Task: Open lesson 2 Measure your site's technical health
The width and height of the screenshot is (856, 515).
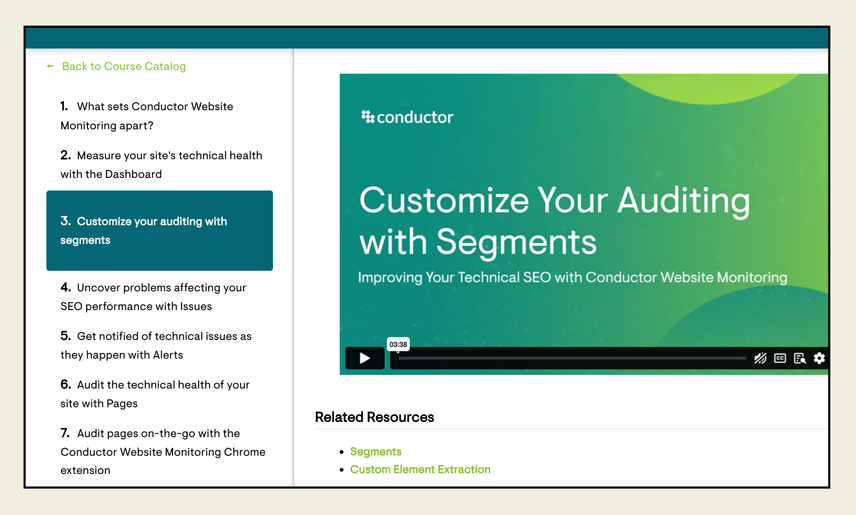Action: [161, 164]
